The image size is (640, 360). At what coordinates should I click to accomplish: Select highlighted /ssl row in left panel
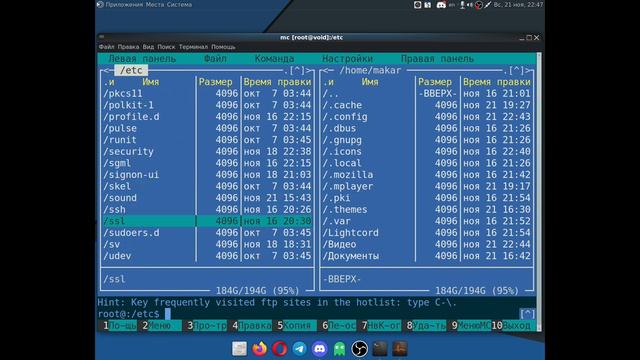(x=207, y=221)
